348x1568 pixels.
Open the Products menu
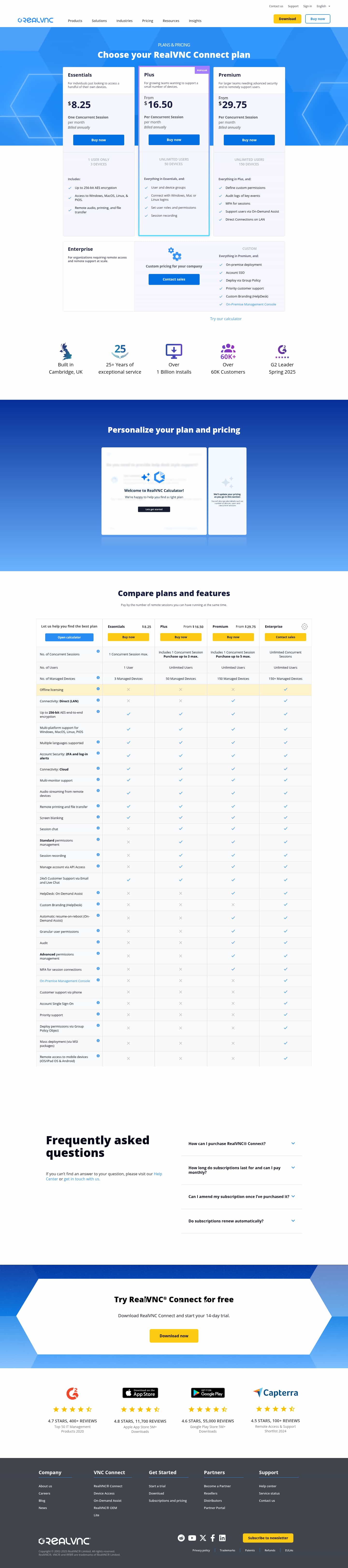[x=75, y=21]
